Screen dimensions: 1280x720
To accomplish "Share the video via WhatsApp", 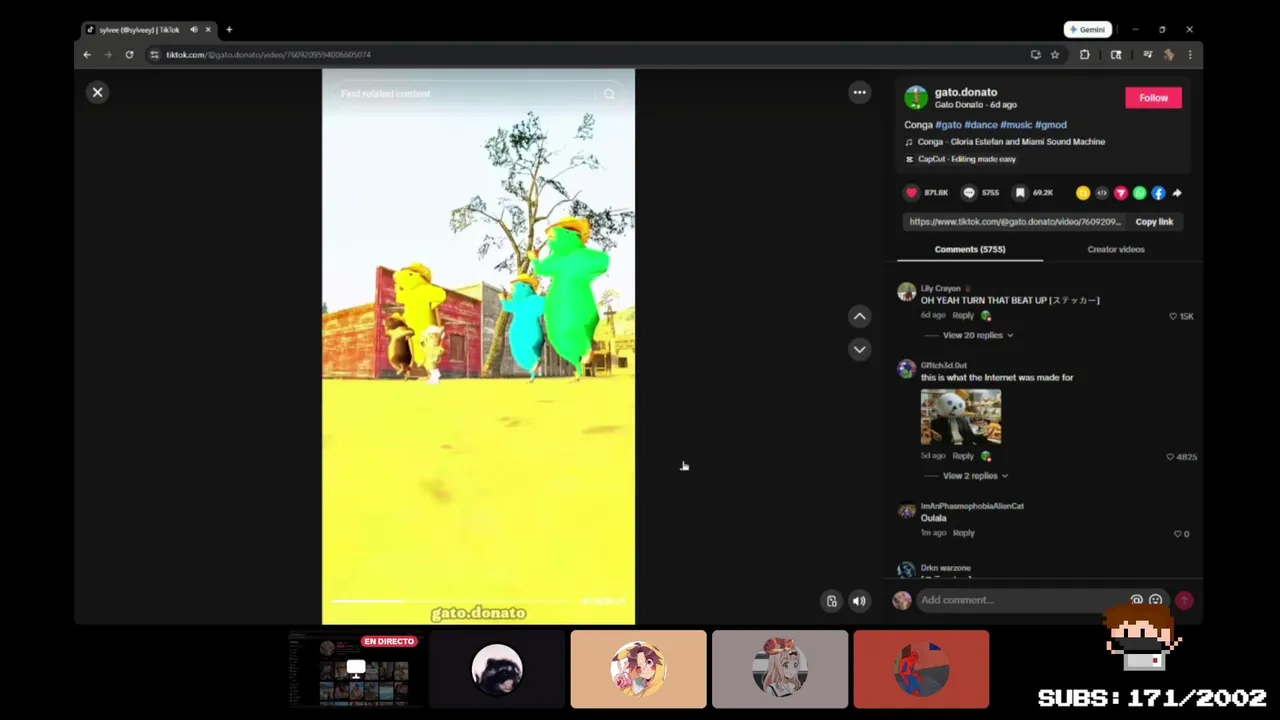I will 1139,193.
